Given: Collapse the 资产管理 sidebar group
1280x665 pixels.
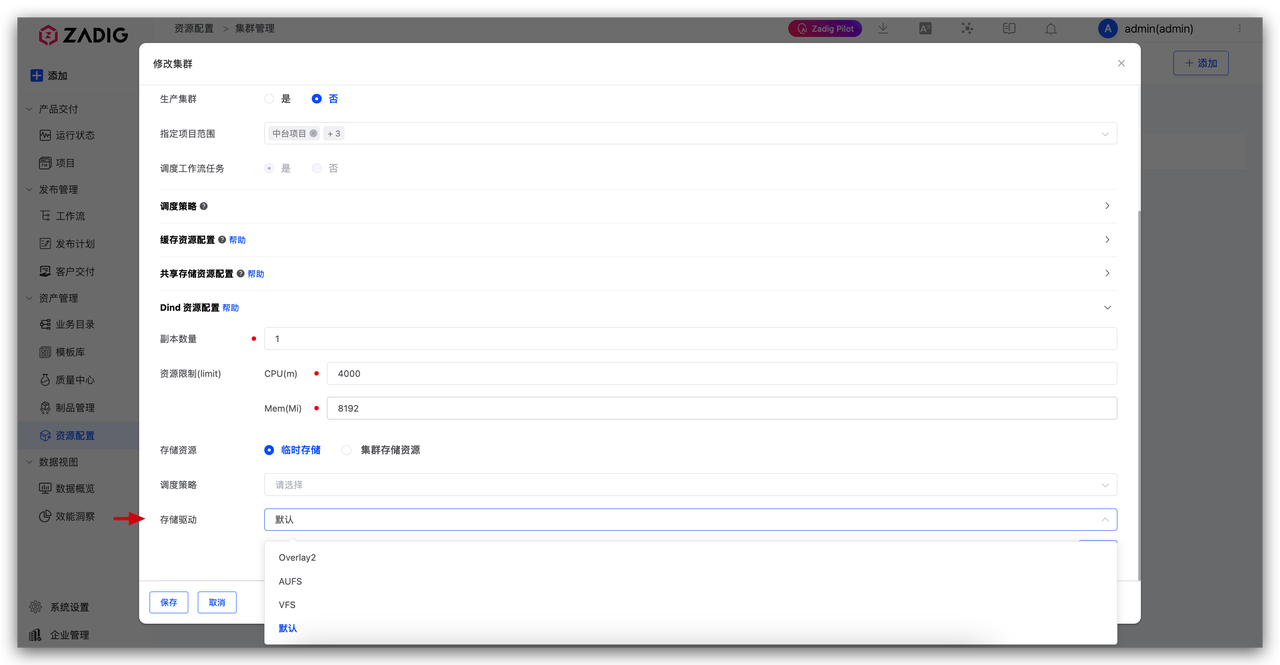Looking at the screenshot, I should 29,298.
